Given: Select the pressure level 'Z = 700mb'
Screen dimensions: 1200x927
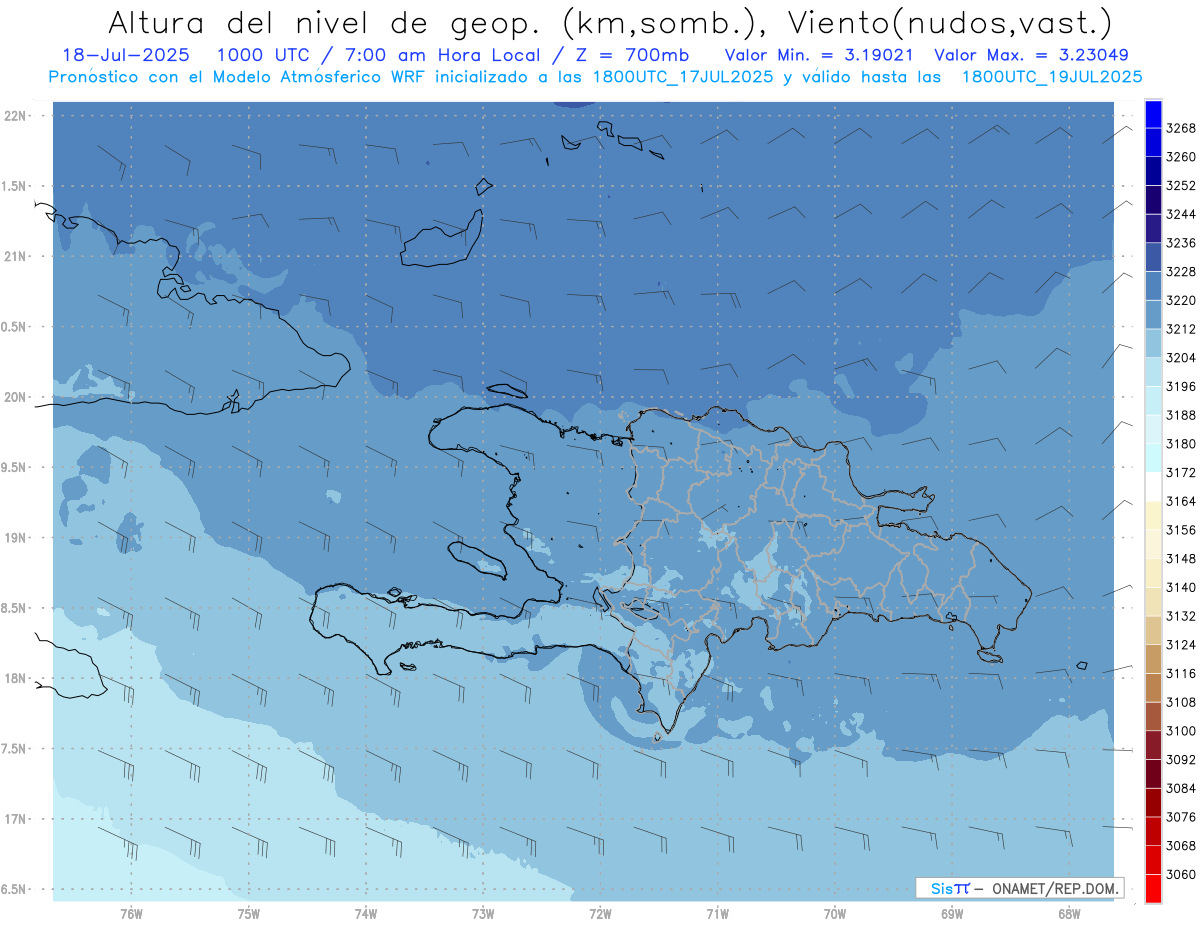Looking at the screenshot, I should point(632,55).
